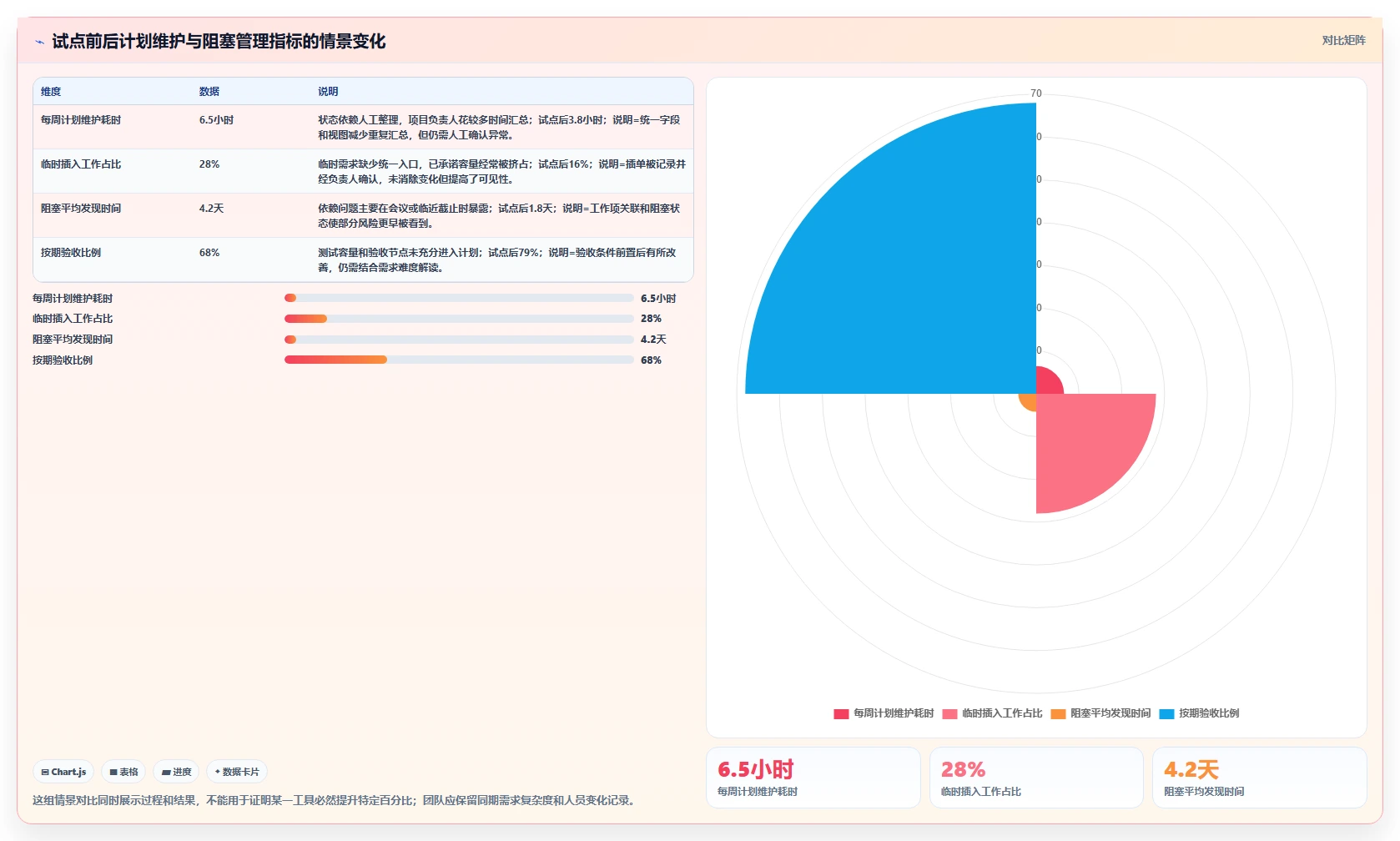Click the 说明 column header
The image size is (1400, 841).
(x=328, y=92)
